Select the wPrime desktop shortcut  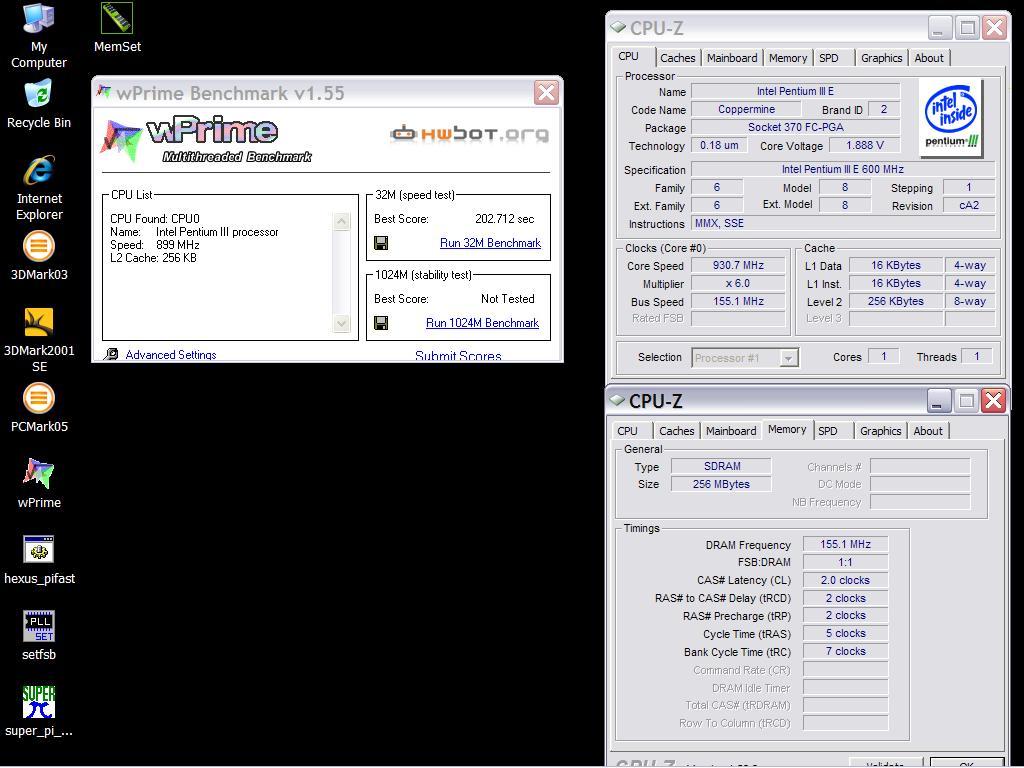click(39, 484)
